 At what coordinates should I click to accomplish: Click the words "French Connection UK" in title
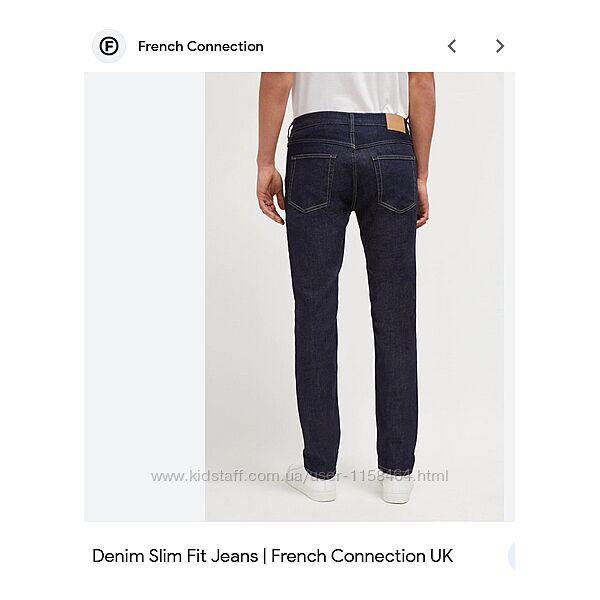(362, 556)
